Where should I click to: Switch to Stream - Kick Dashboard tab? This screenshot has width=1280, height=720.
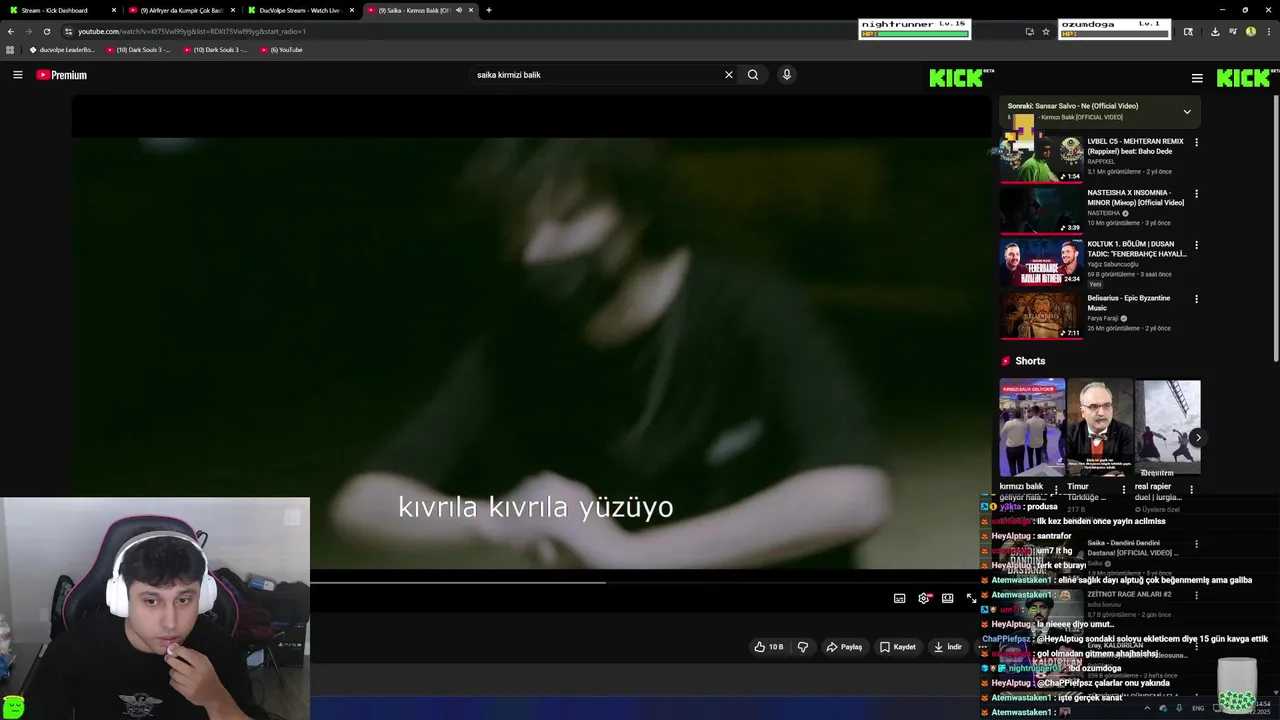coord(55,10)
